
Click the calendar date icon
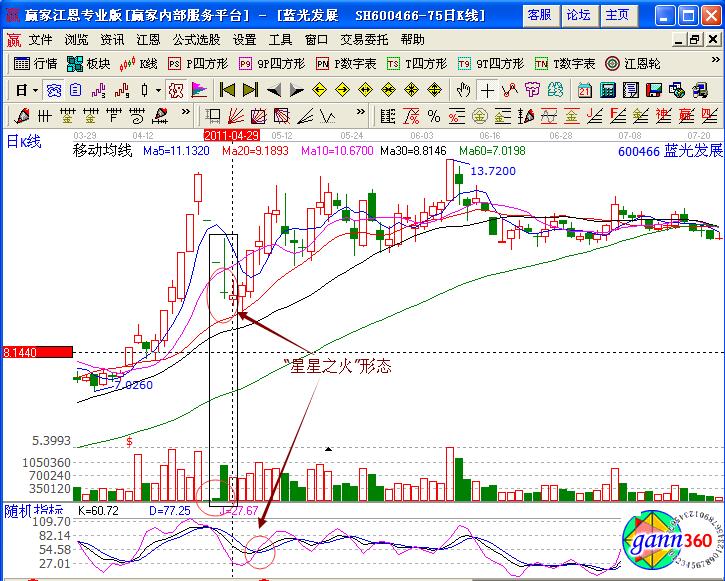(584, 89)
